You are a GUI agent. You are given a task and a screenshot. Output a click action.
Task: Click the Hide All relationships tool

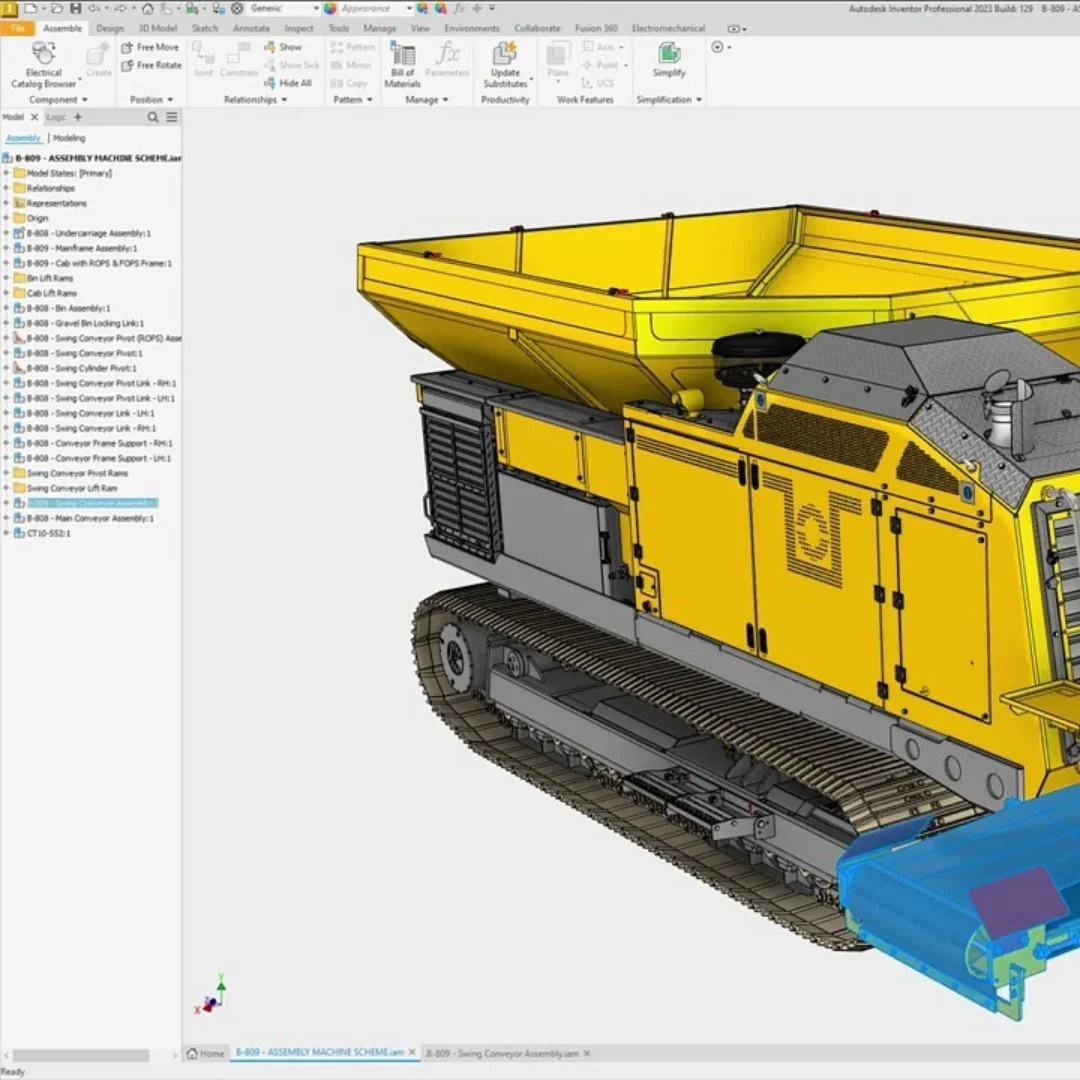tap(288, 83)
